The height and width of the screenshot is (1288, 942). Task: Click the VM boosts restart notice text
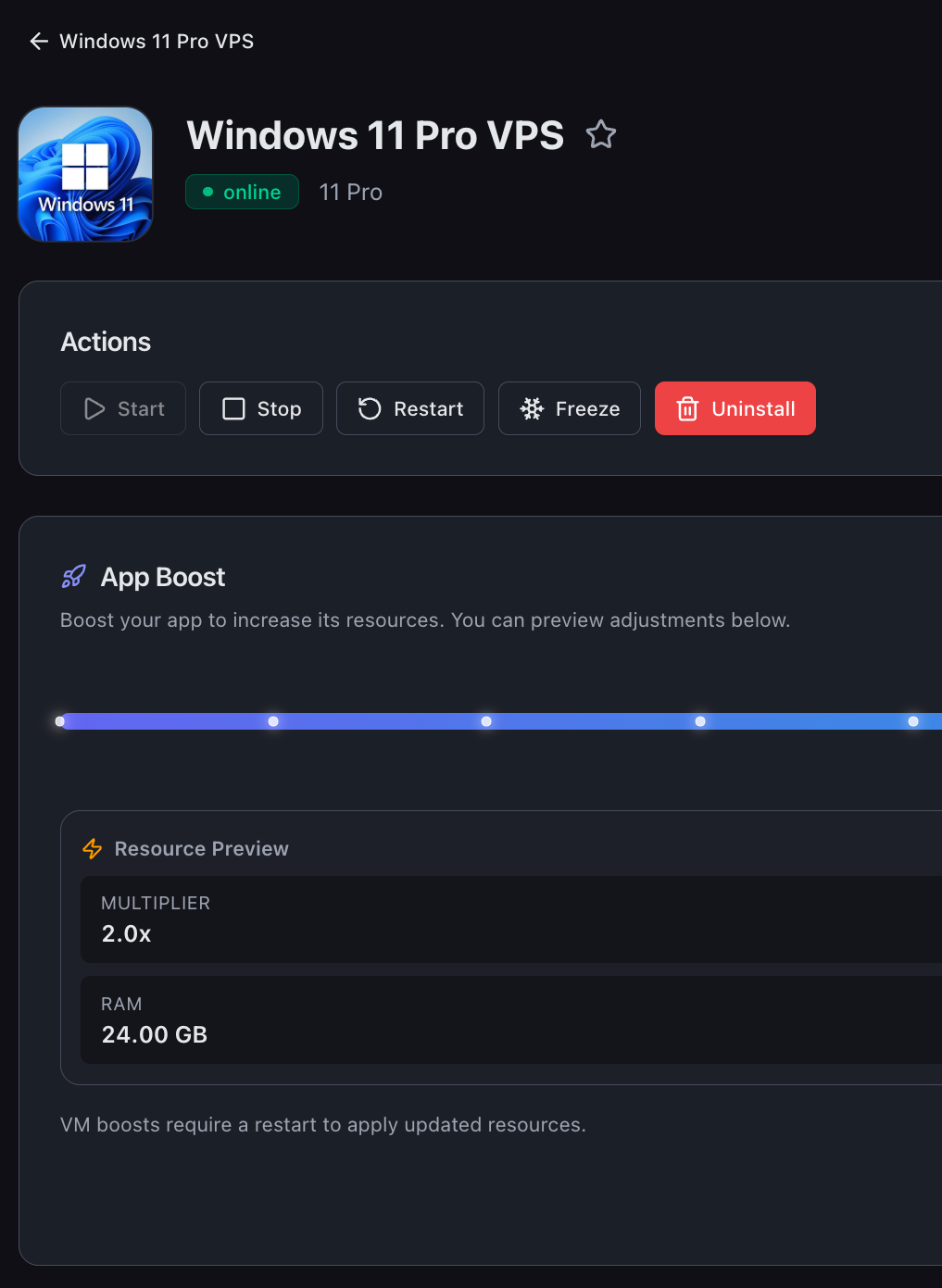323,1124
